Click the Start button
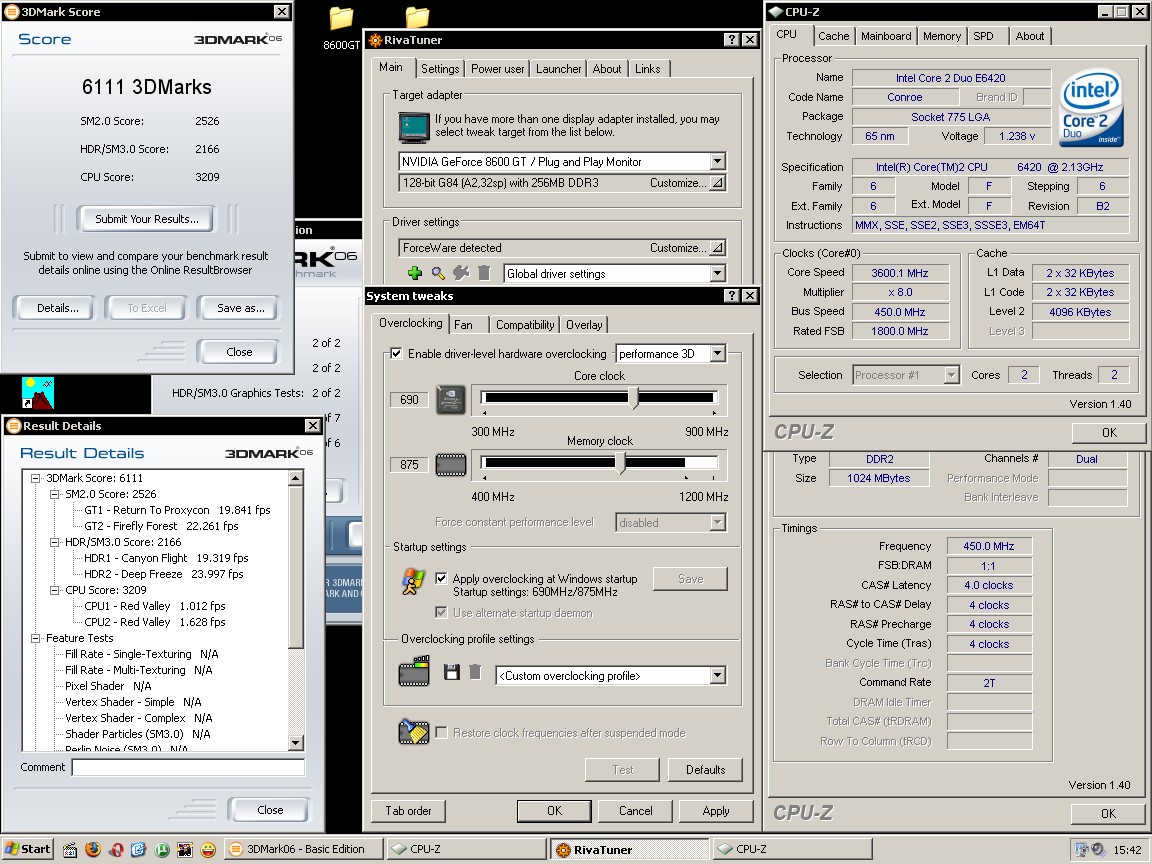The width and height of the screenshot is (1152, 864). pos(28,849)
